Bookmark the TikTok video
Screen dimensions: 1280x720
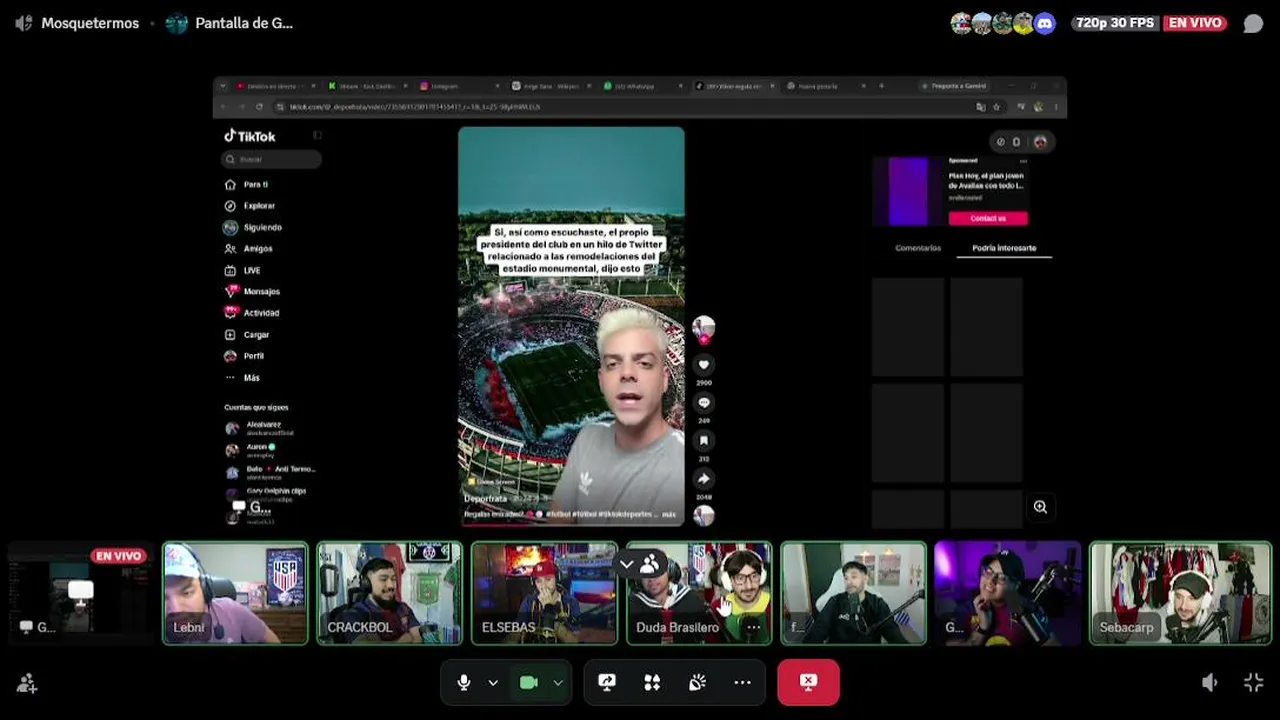(x=704, y=440)
